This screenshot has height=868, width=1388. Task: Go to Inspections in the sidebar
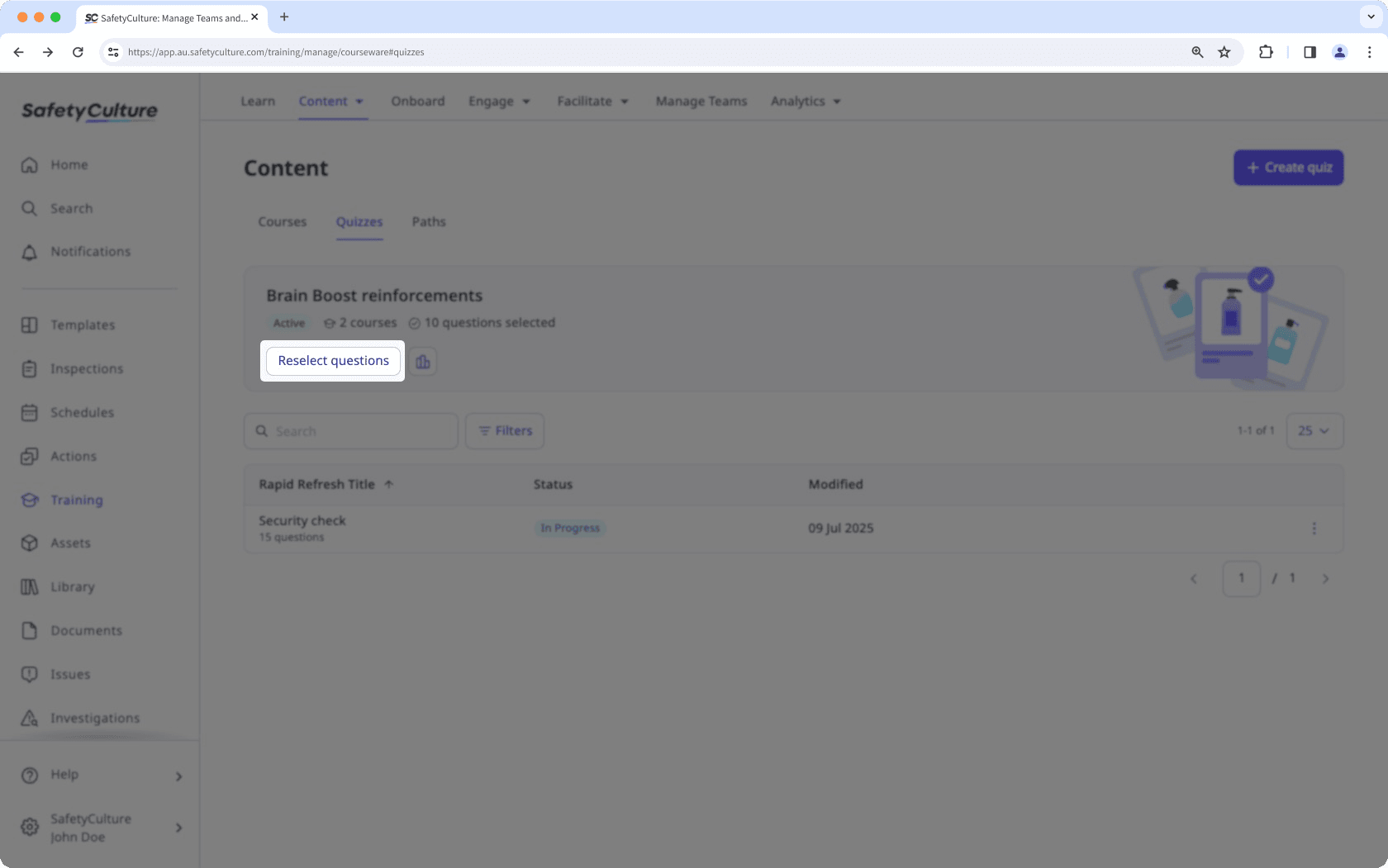[86, 369]
